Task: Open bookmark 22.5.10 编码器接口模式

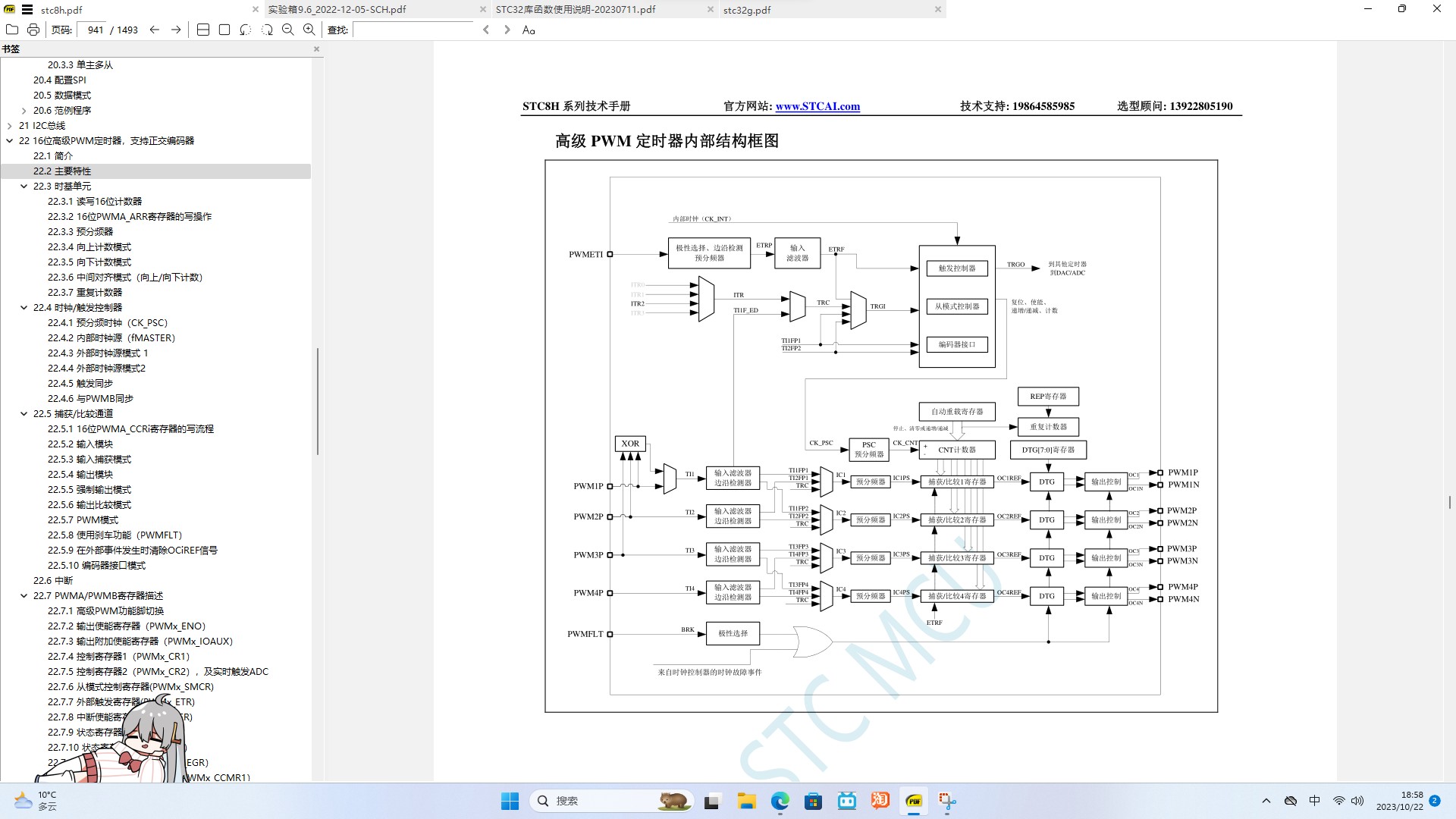Action: [x=96, y=566]
